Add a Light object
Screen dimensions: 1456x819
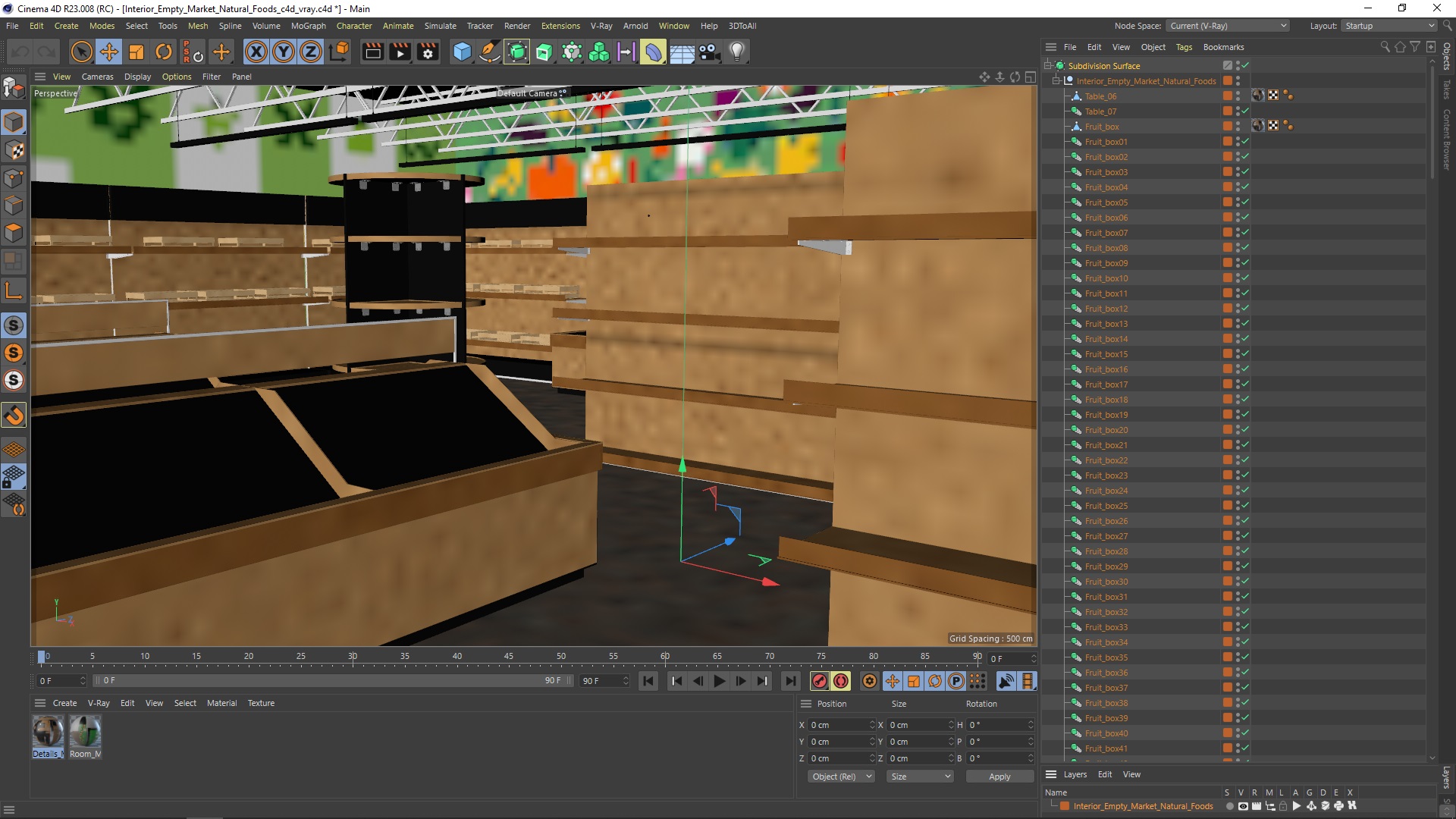[737, 52]
